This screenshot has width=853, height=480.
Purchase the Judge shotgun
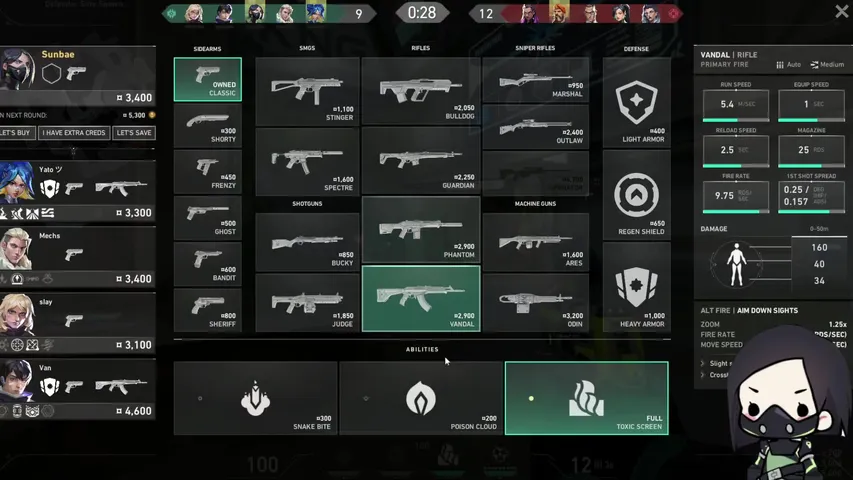click(x=307, y=303)
